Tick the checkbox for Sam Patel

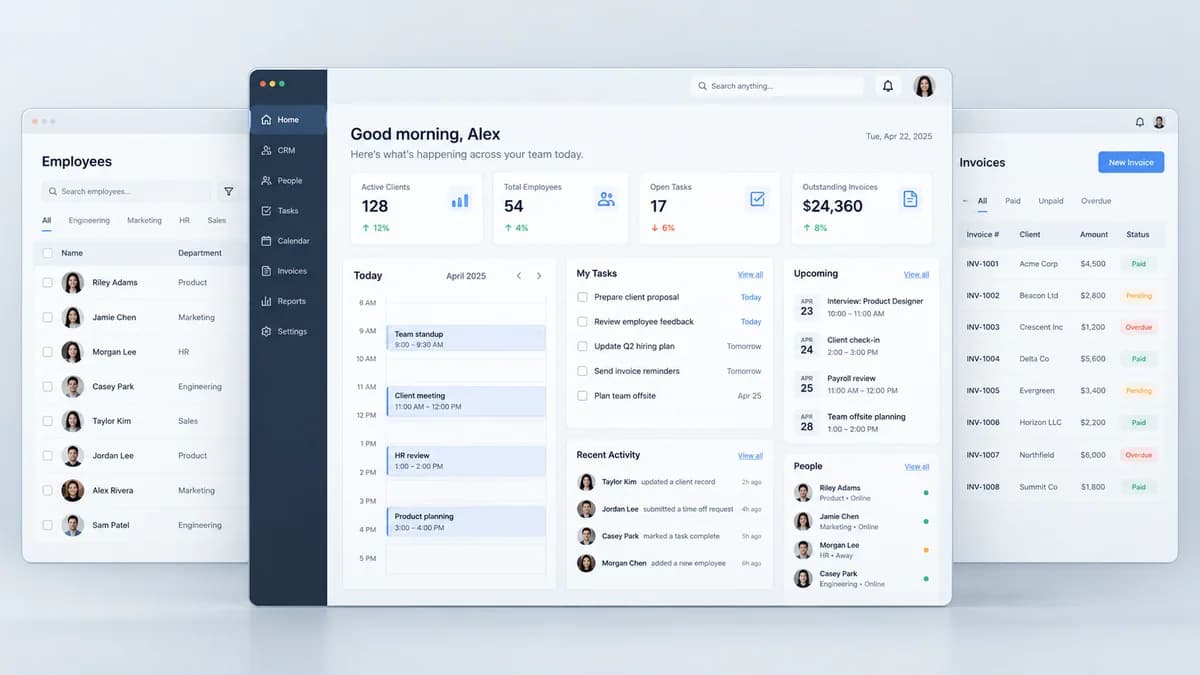[47, 525]
